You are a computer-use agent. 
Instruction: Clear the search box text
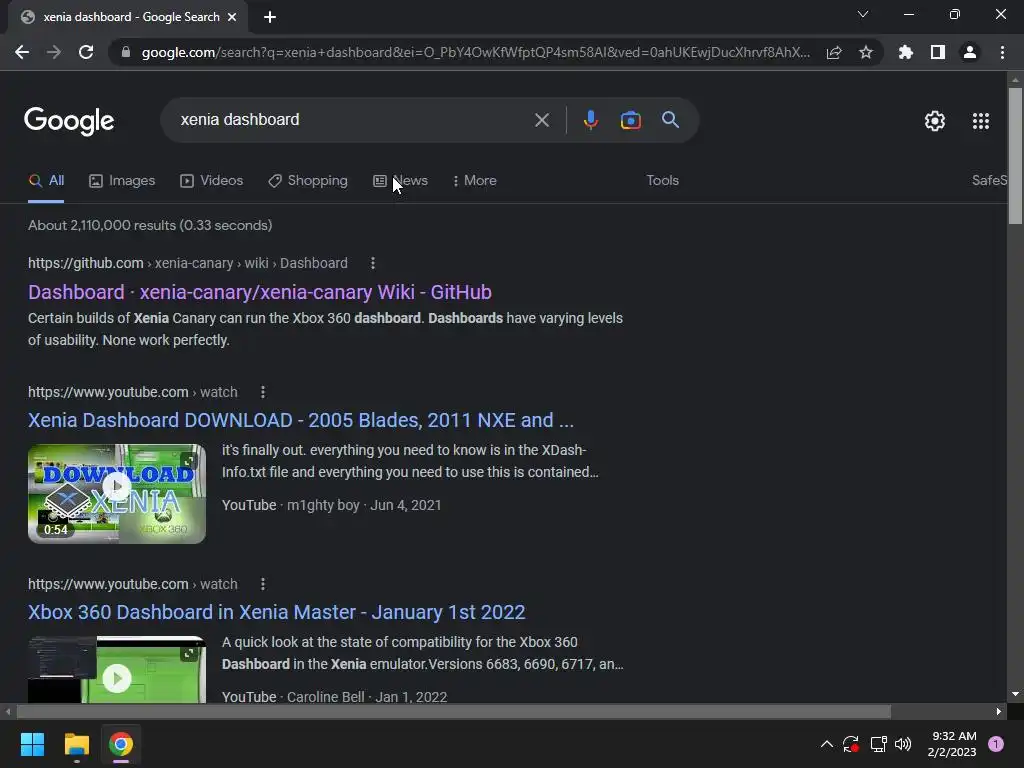[x=541, y=120]
